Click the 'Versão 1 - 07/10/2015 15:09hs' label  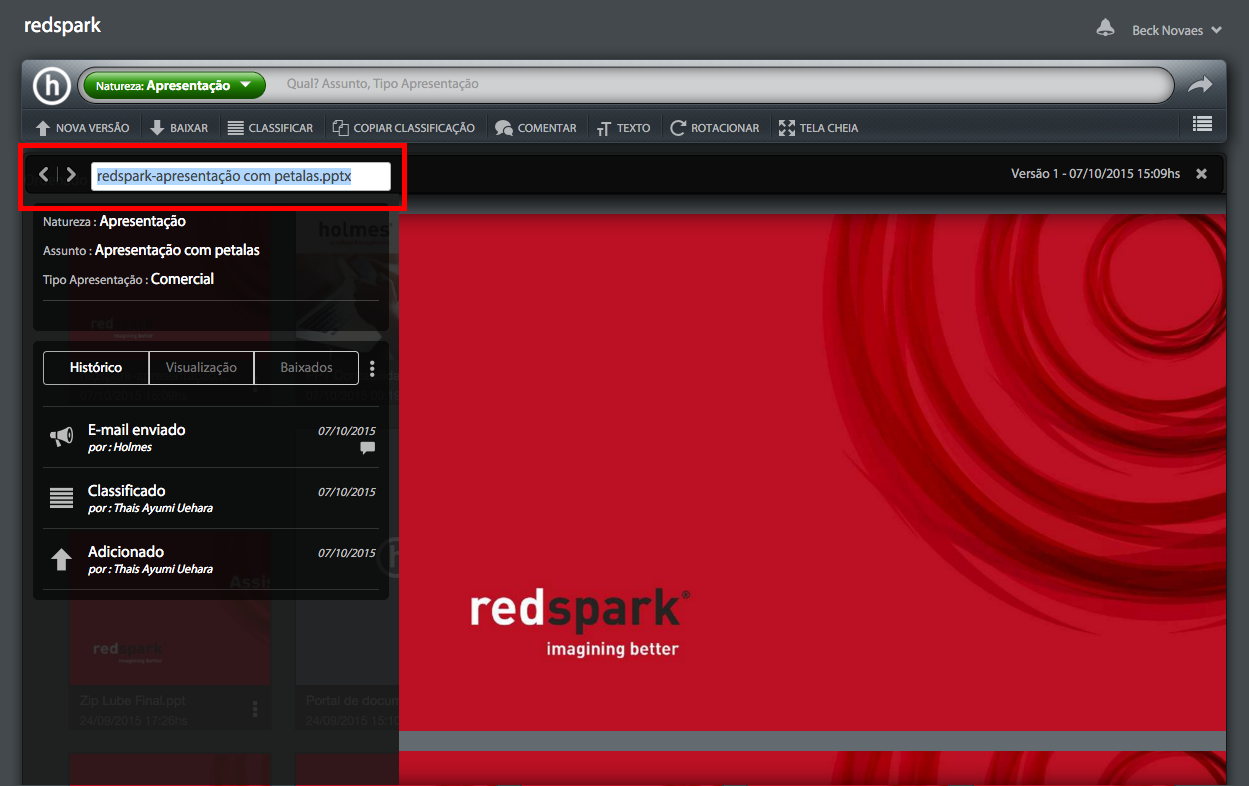(x=1095, y=174)
